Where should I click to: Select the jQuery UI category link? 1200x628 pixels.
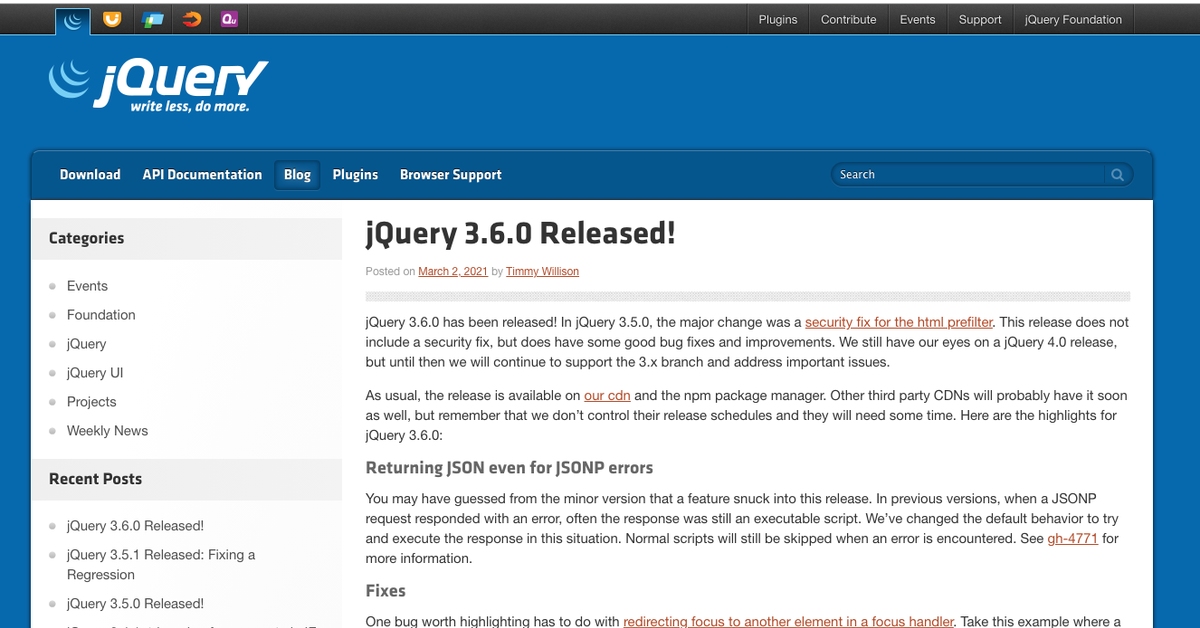point(95,373)
